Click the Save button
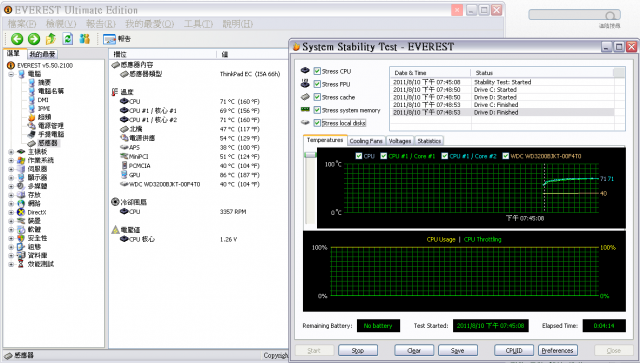 pos(458,350)
